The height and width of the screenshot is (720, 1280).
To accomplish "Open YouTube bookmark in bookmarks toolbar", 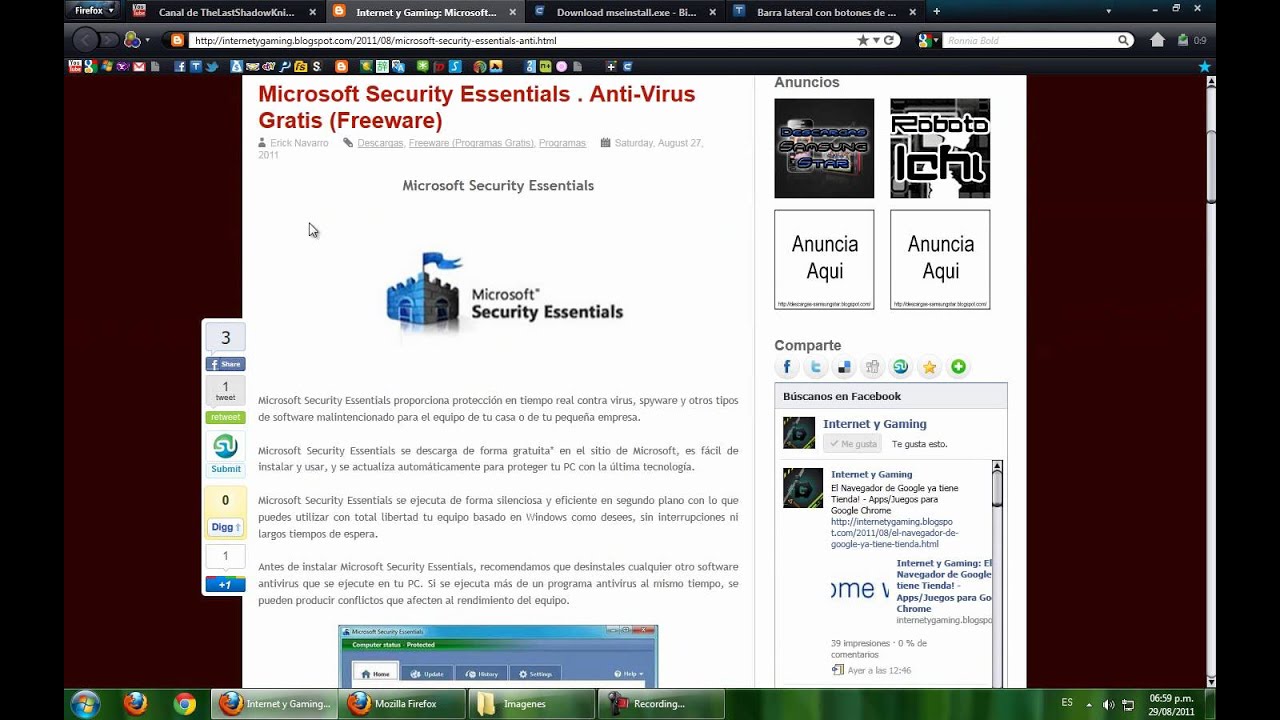I will pyautogui.click(x=74, y=66).
